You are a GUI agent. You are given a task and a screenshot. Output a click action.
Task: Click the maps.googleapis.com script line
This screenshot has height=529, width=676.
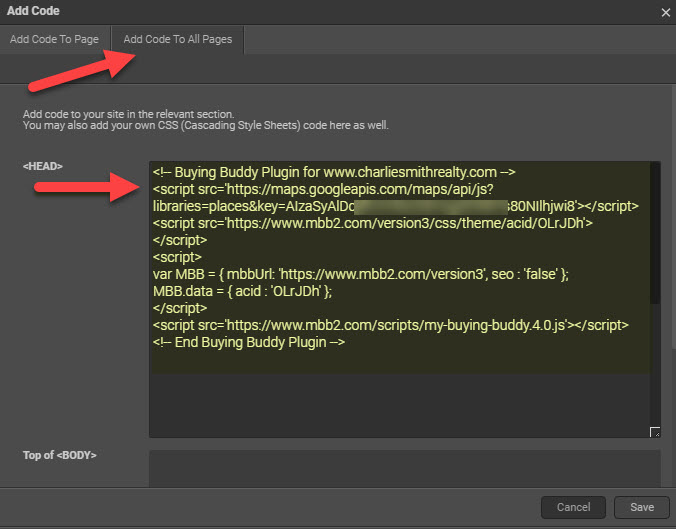click(323, 189)
